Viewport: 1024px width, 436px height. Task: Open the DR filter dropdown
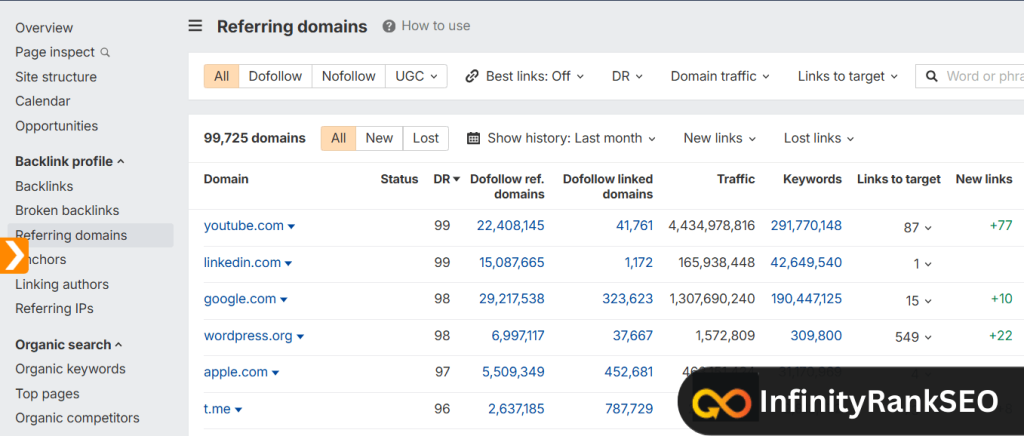coord(628,76)
